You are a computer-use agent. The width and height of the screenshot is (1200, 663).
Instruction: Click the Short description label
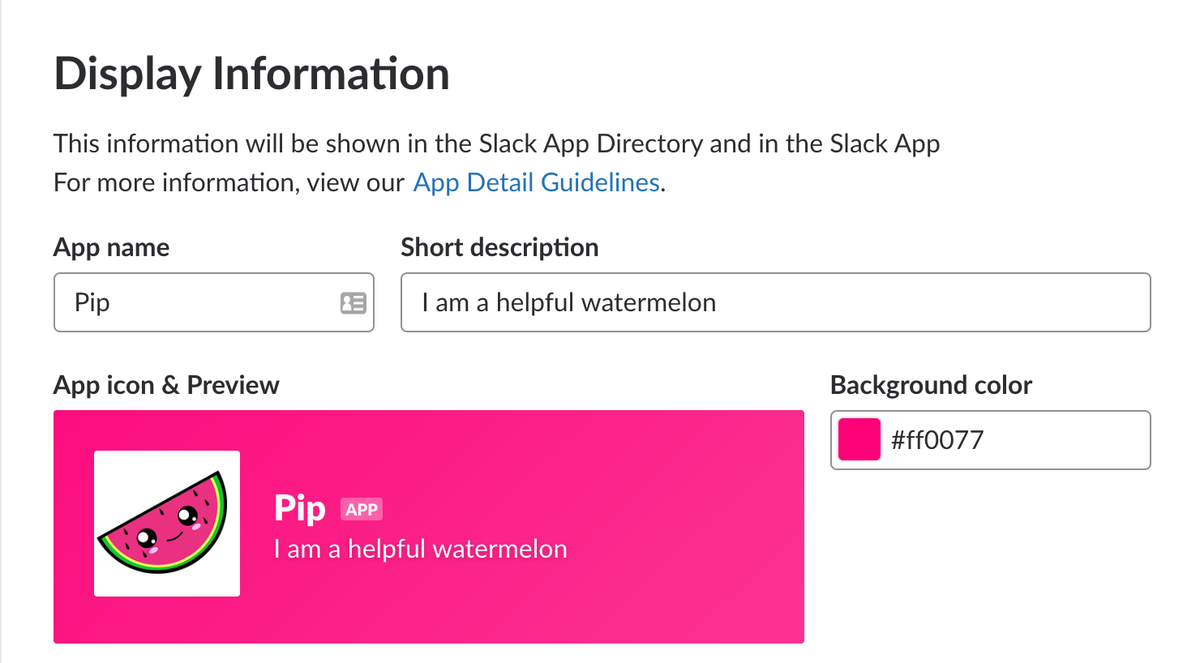(x=500, y=247)
